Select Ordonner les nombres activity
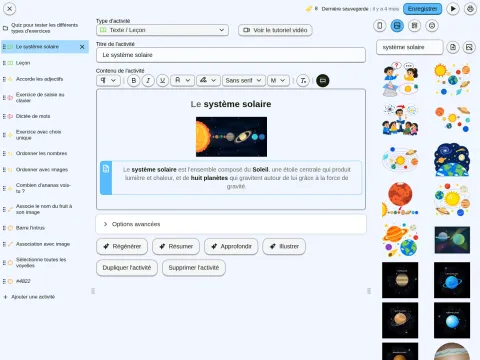Screen dimensions: 480x360 pos(45,153)
